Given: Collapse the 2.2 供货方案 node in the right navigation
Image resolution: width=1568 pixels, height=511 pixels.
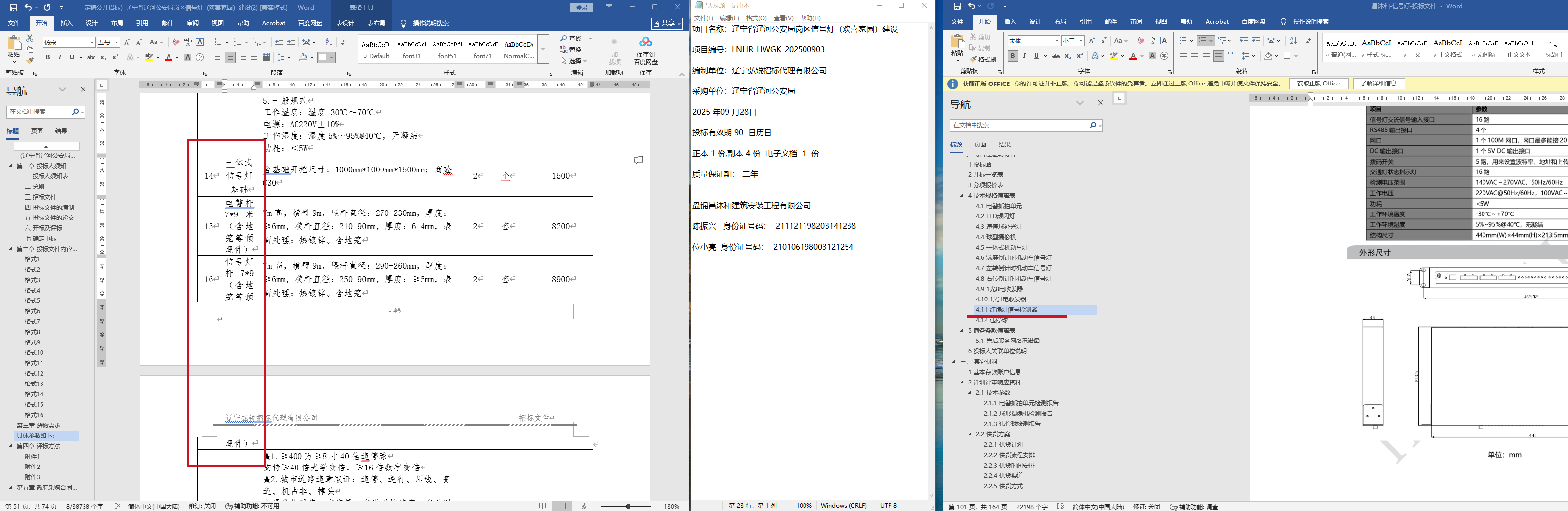Looking at the screenshot, I should (970, 434).
